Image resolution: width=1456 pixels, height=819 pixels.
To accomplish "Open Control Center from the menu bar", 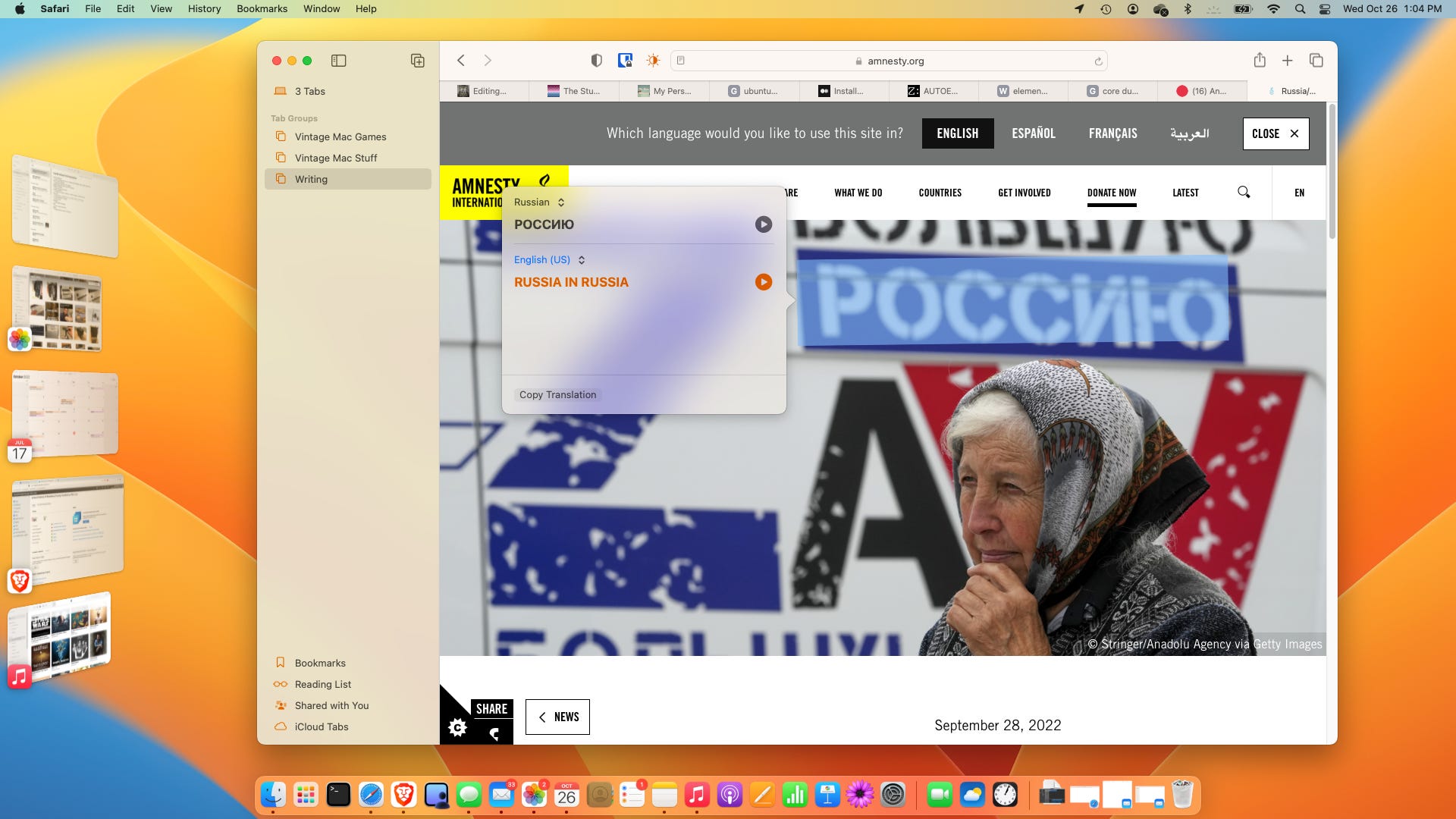I will point(1325,8).
